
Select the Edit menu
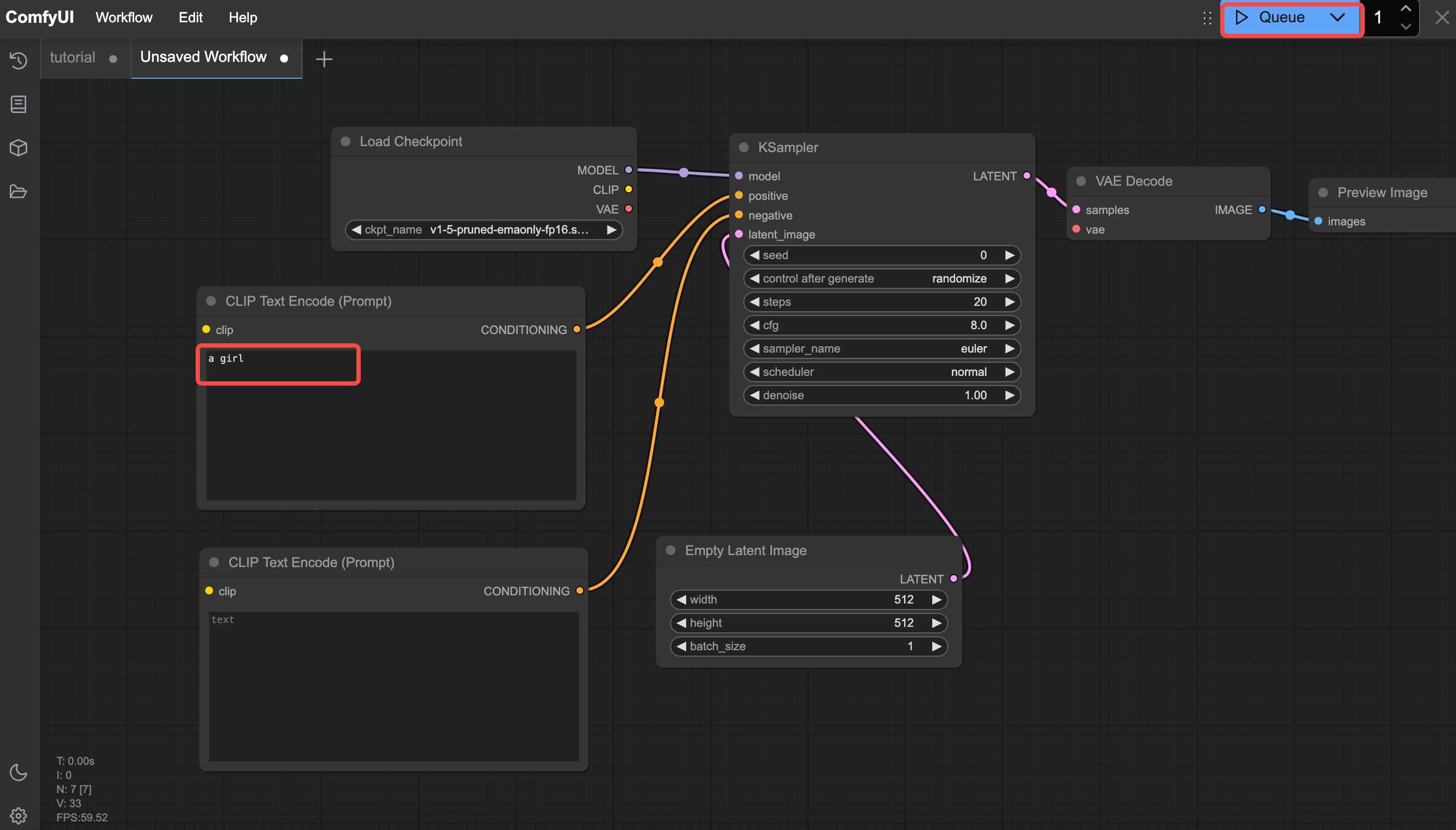coord(189,17)
